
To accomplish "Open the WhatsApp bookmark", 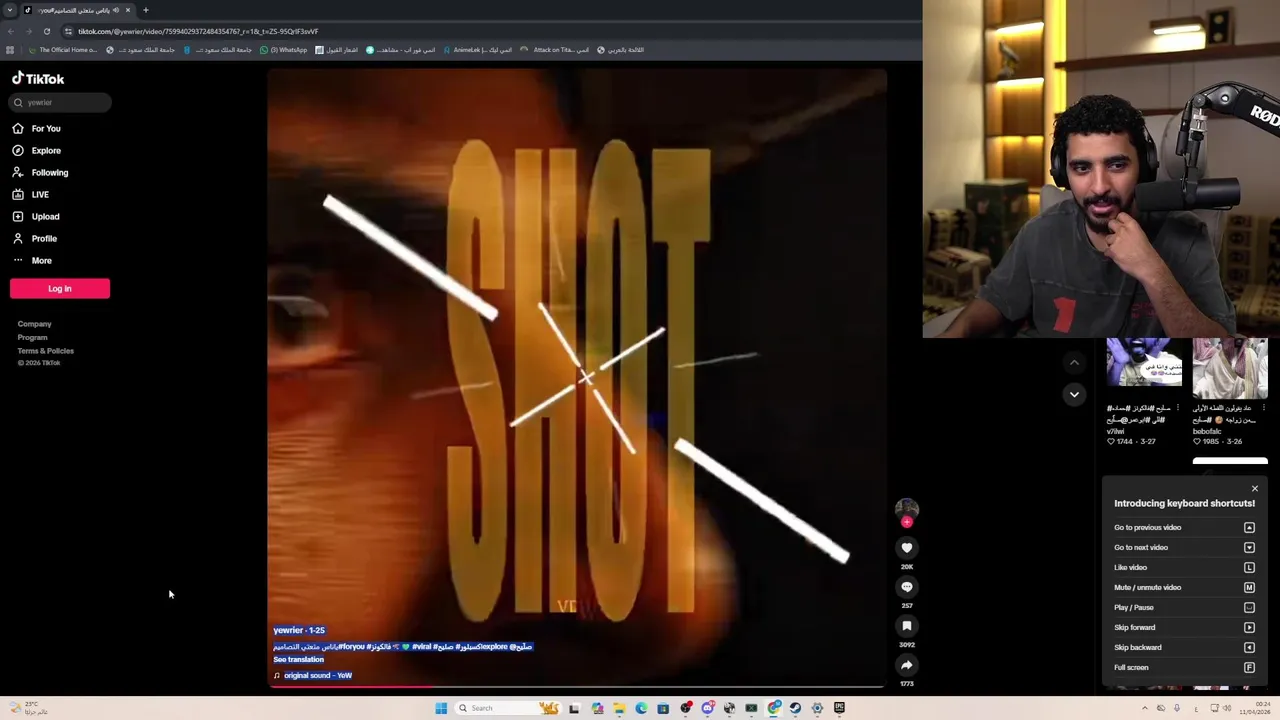I will pyautogui.click(x=284, y=50).
